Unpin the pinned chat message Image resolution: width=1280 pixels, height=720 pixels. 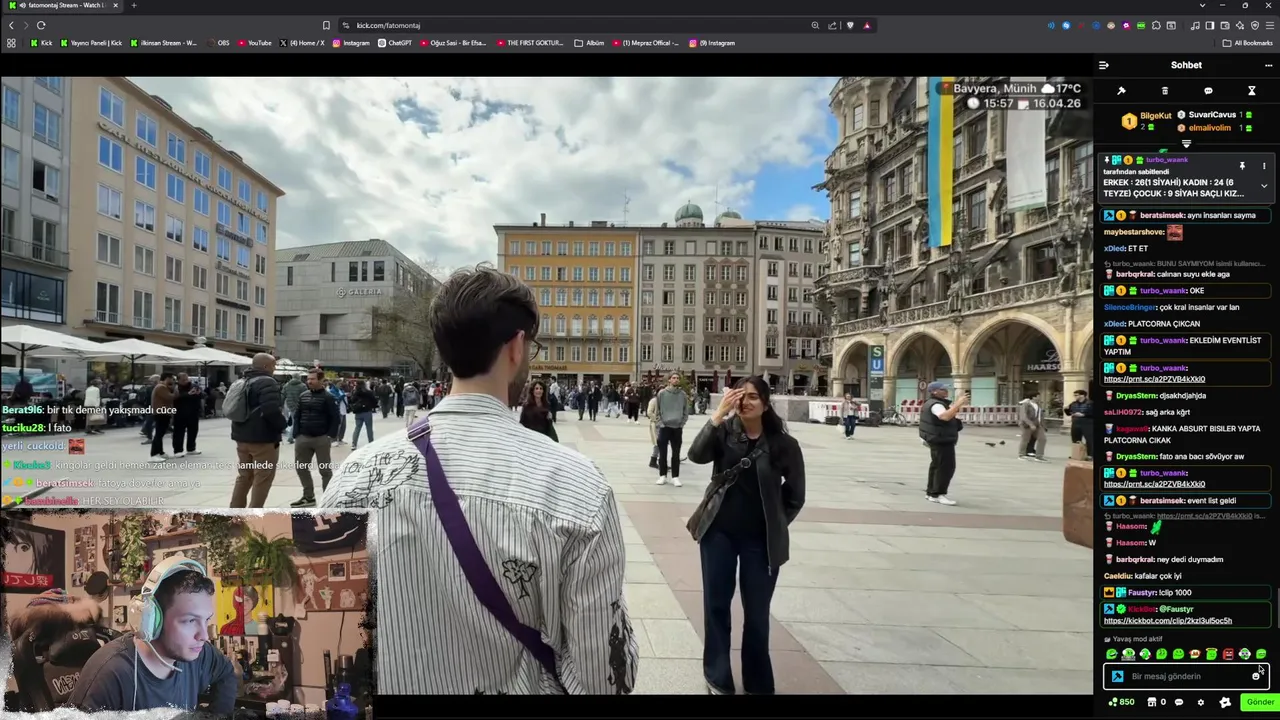[1242, 166]
